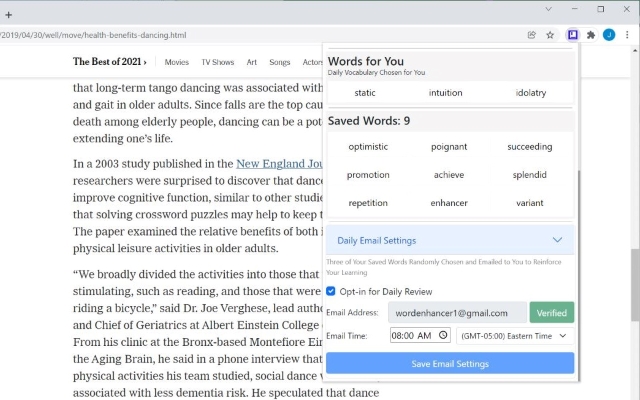Bookmark this page with the star icon

(550, 35)
